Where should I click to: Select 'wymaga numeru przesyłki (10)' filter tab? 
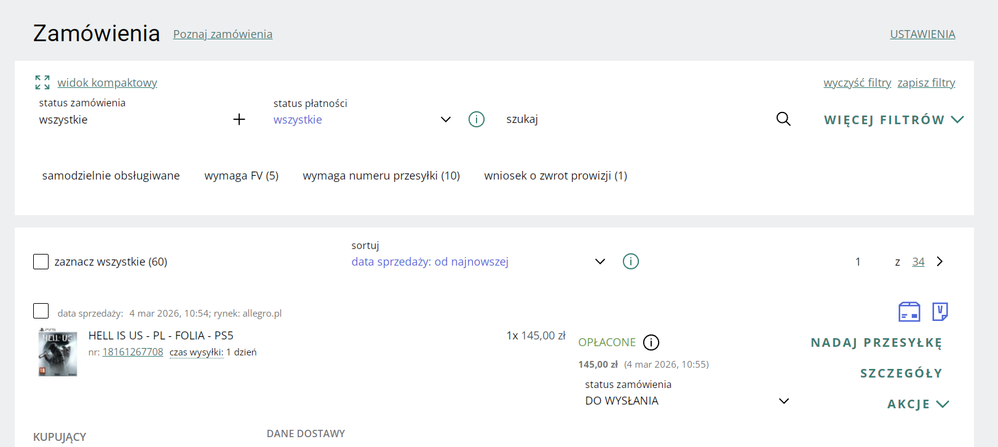(x=381, y=176)
